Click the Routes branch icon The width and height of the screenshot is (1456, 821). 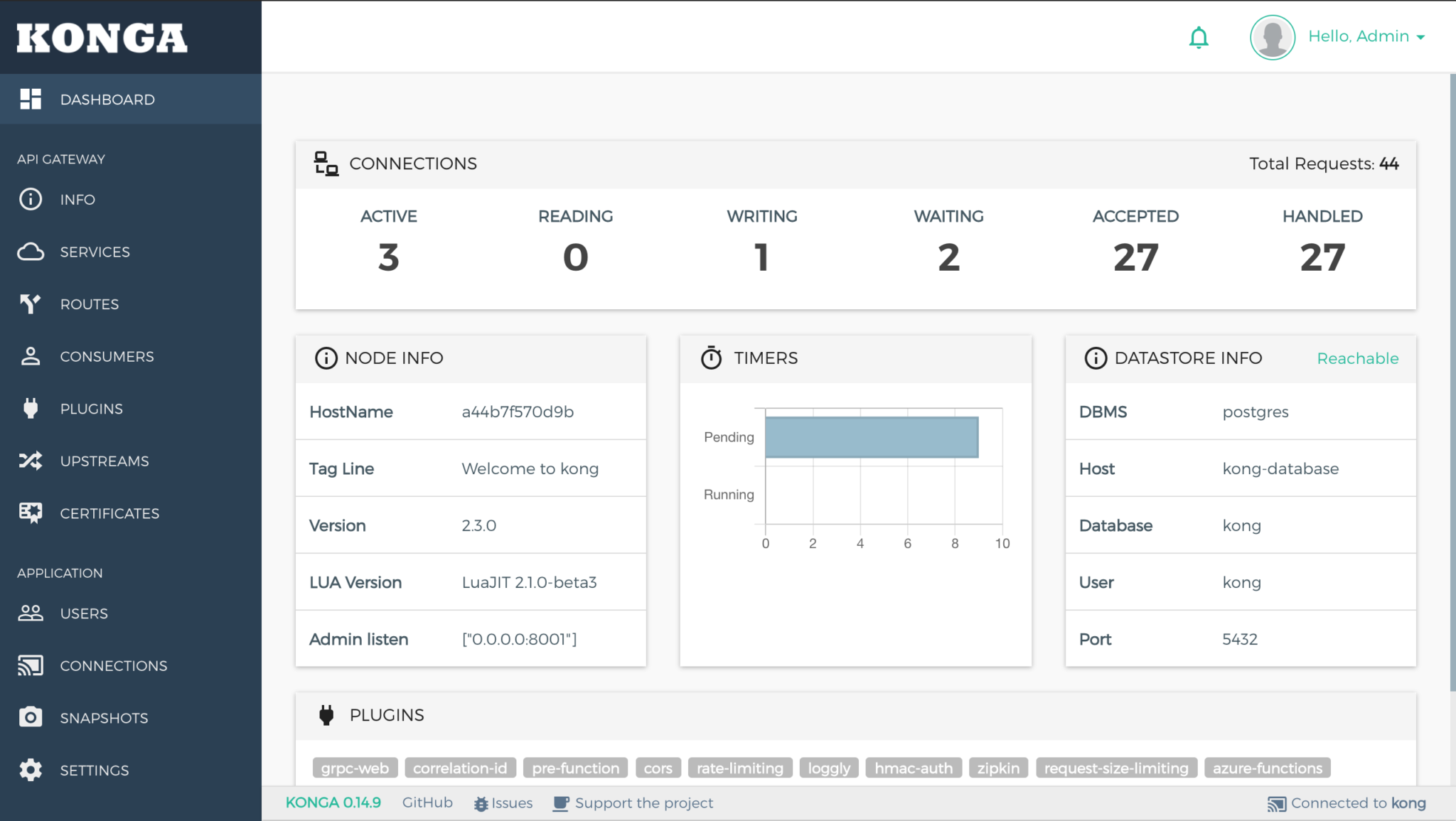click(x=30, y=304)
